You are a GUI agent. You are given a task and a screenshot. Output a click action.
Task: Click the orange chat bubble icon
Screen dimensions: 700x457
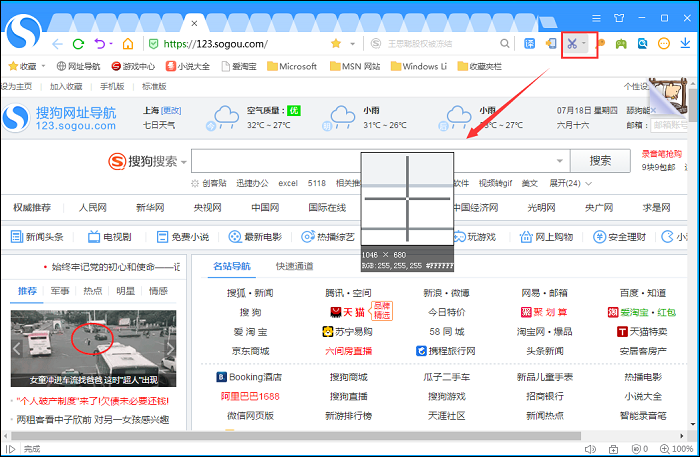[x=664, y=44]
